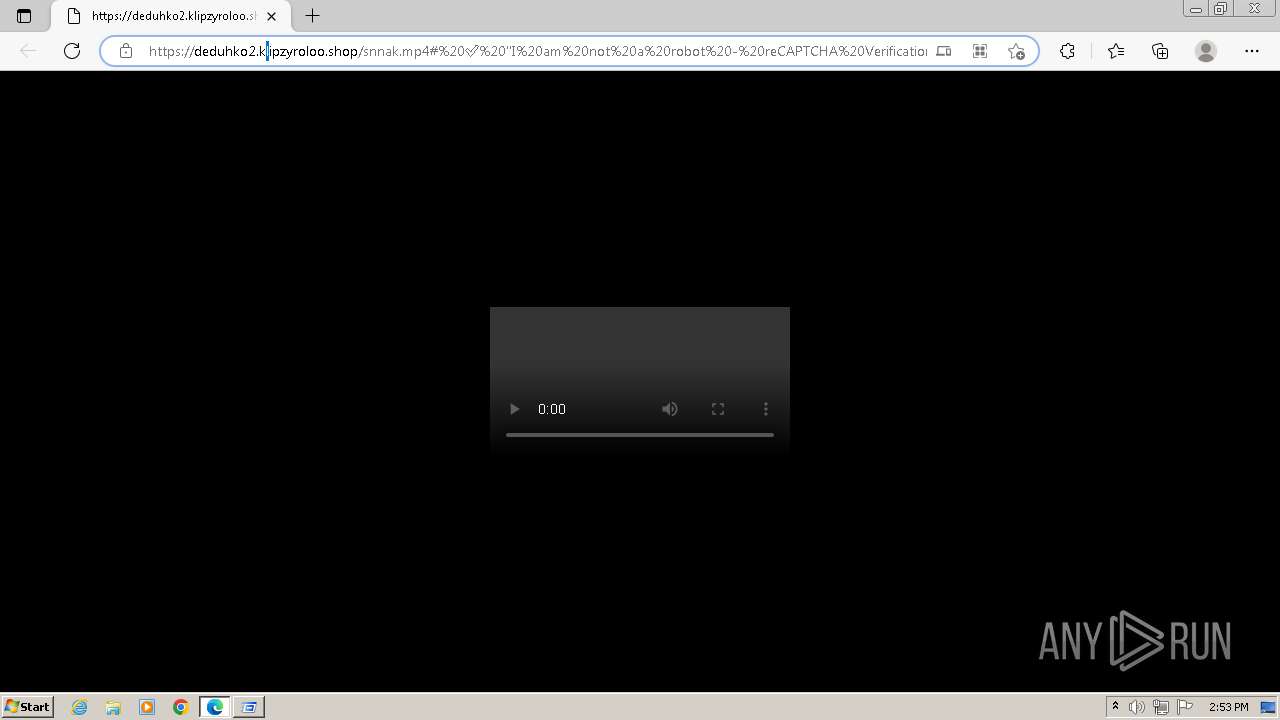1280x720 pixels.
Task: Open the Favorites list icon
Action: [x=1116, y=51]
